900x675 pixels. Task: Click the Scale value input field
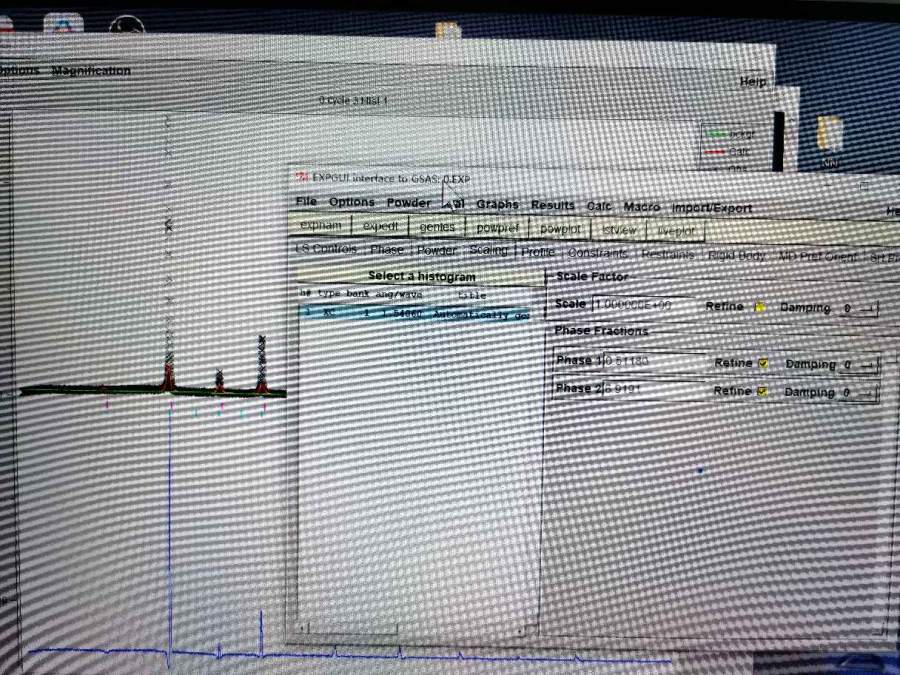point(643,304)
